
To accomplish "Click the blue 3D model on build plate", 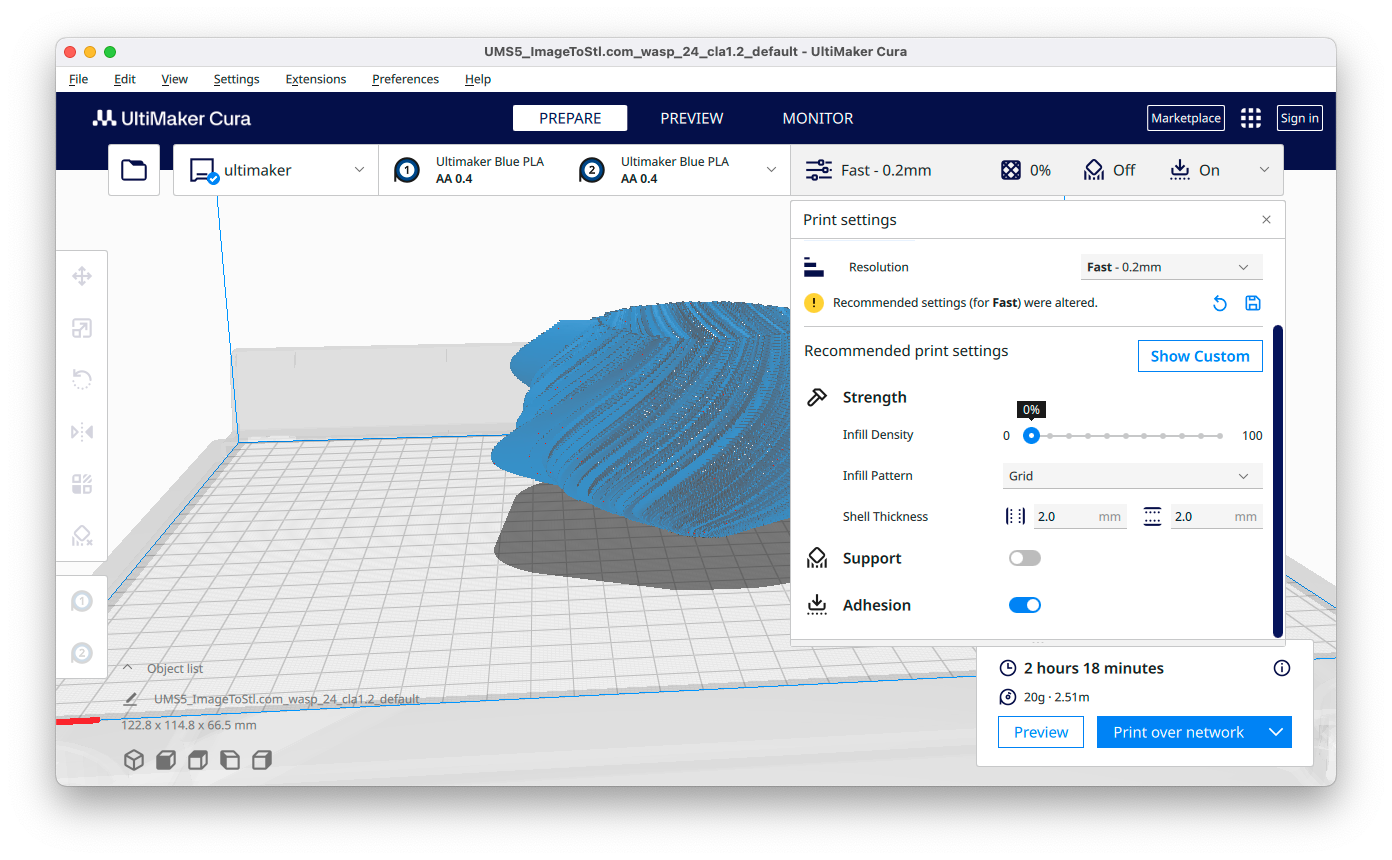I will pyautogui.click(x=640, y=420).
